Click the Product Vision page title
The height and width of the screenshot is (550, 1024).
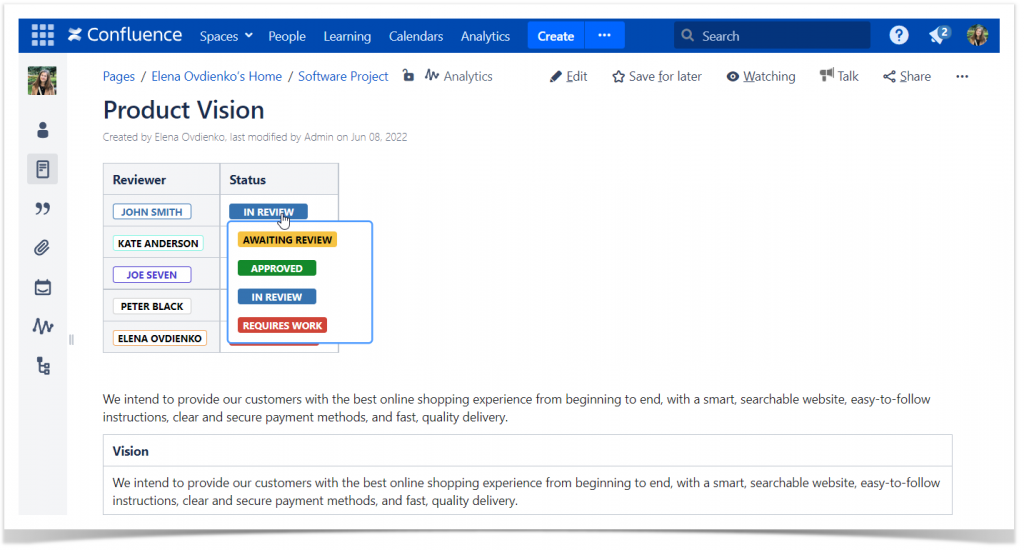184,110
